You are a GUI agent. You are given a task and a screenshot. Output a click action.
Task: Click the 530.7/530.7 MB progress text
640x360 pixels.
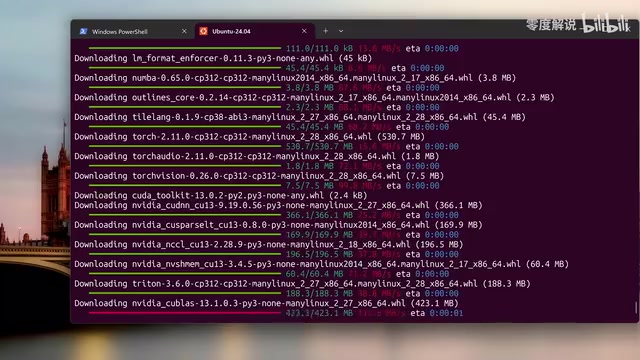[319, 147]
